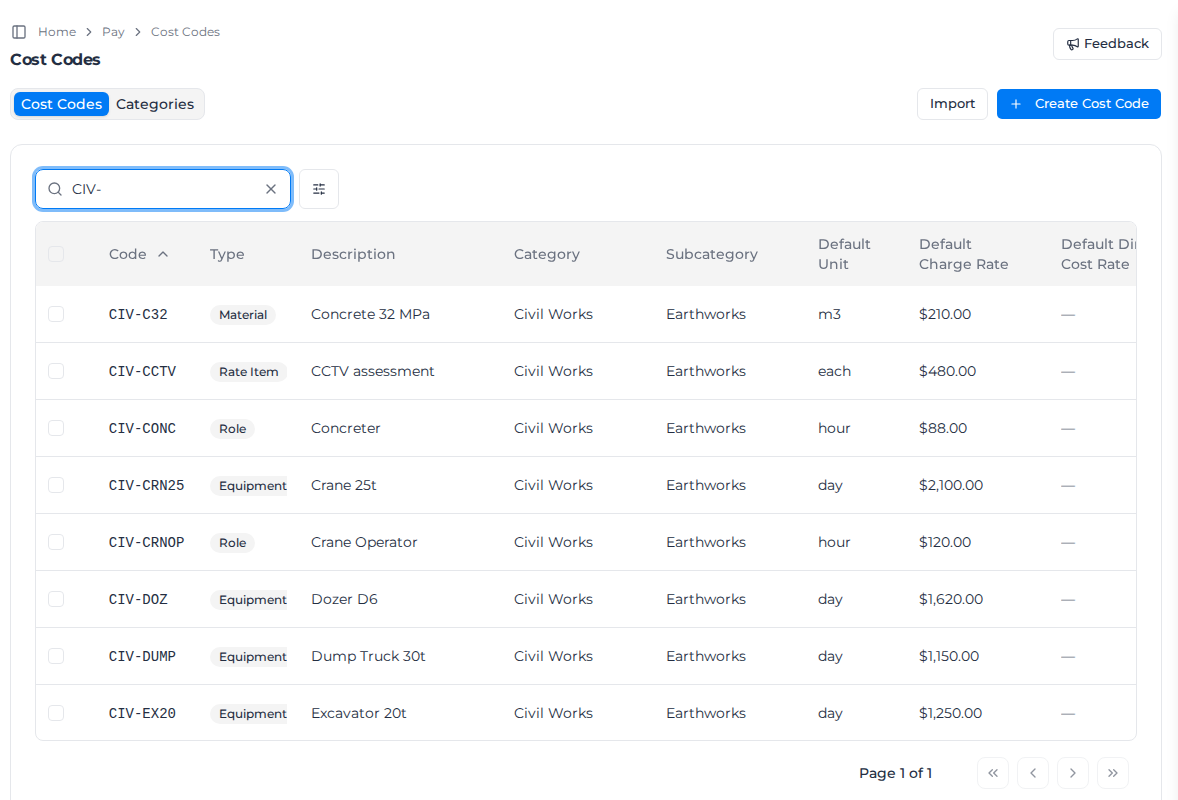This screenshot has width=1178, height=800.
Task: Click the $210.00 charge rate
Action: [945, 314]
